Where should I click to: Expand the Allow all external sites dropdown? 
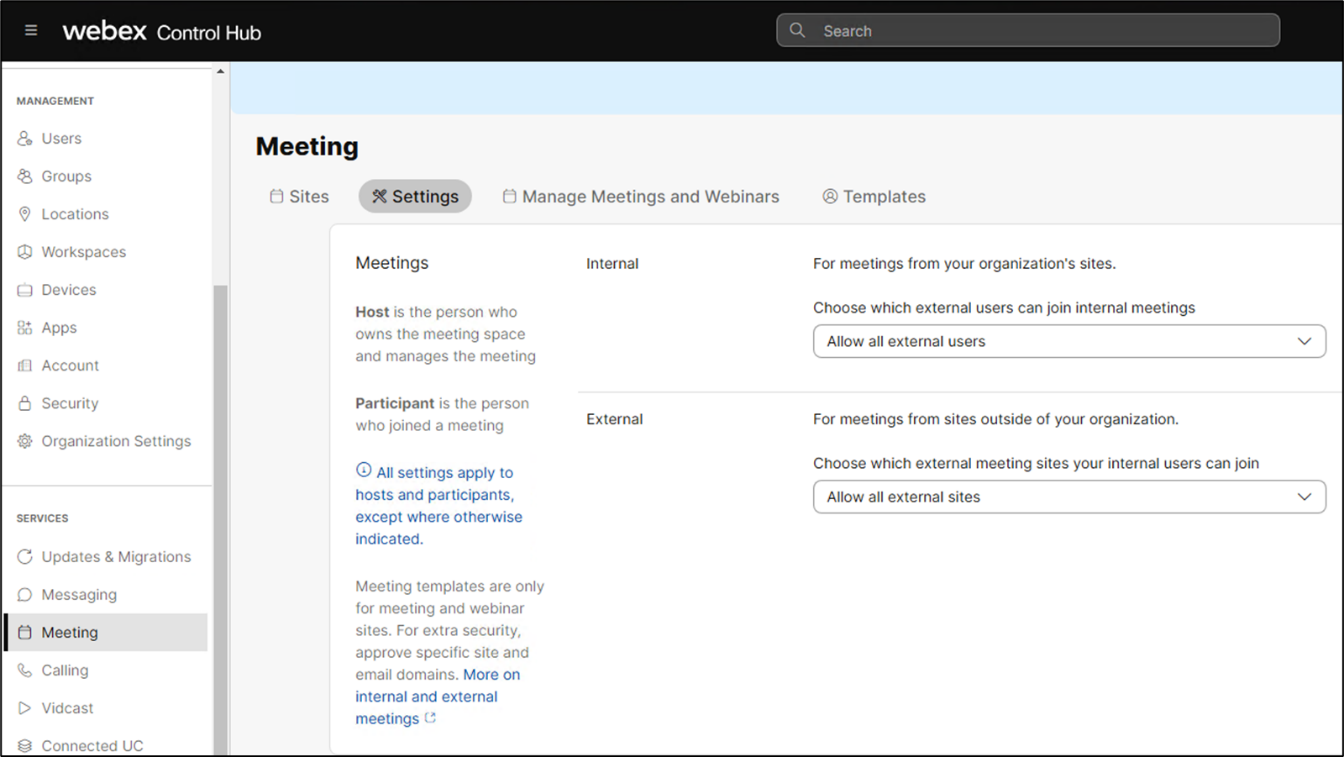[x=1069, y=497]
